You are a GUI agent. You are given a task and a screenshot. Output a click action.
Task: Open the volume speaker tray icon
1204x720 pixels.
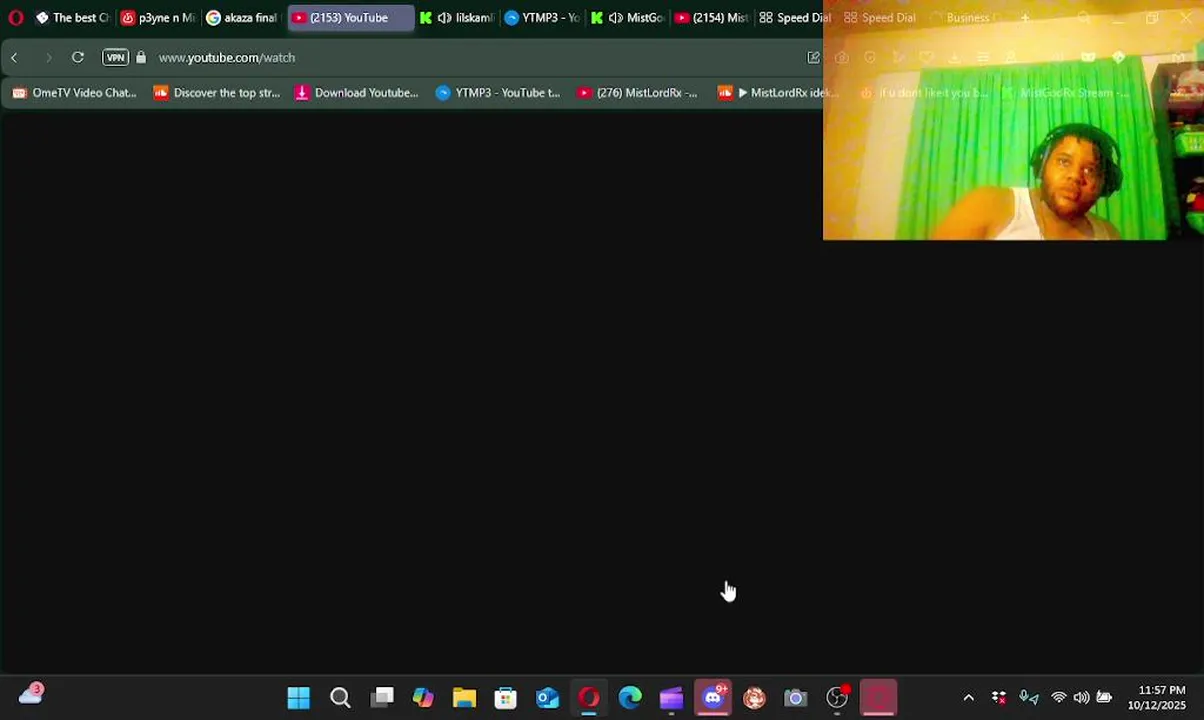(1081, 698)
